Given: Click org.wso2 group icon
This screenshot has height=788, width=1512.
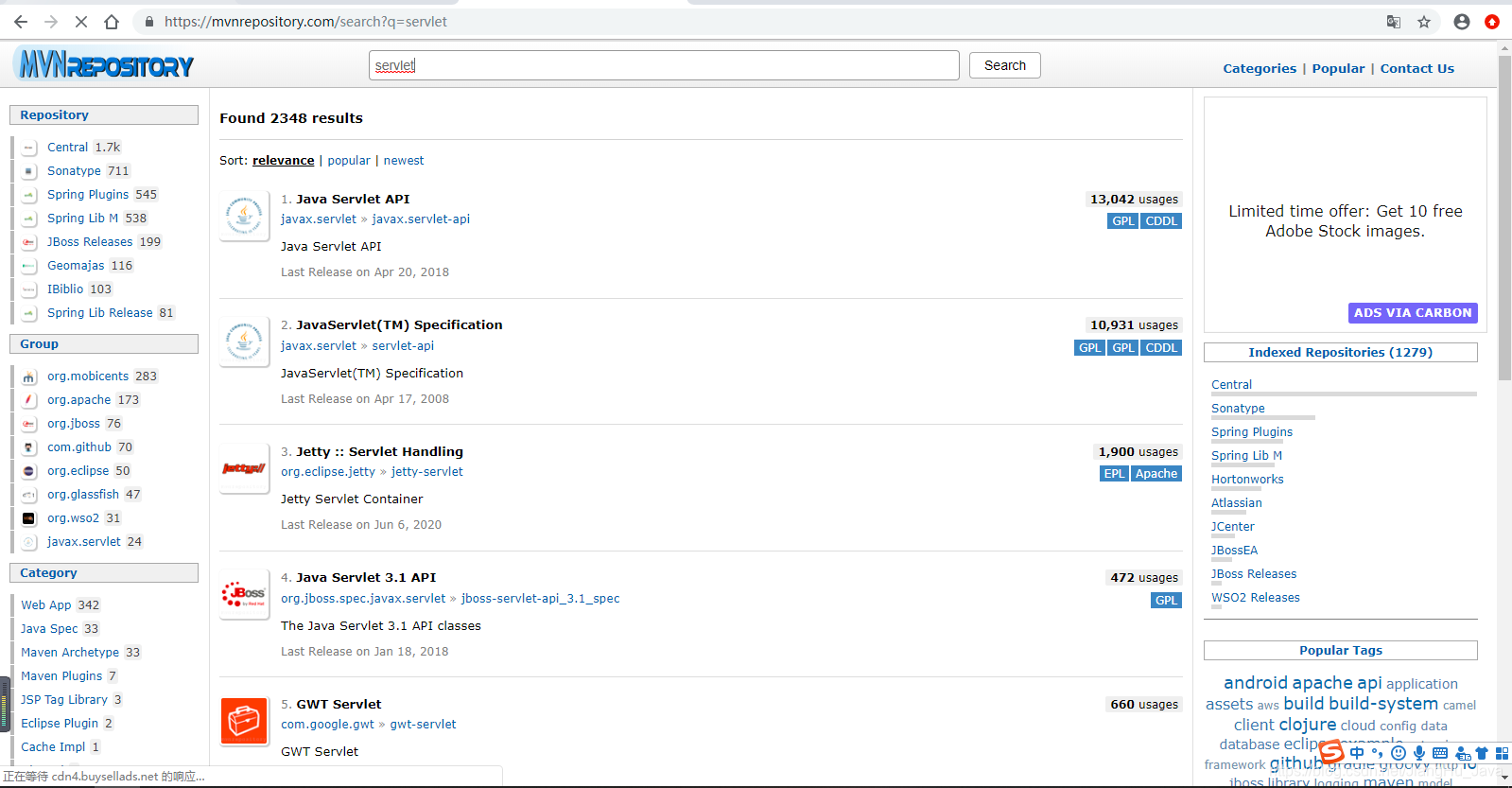Looking at the screenshot, I should (x=29, y=518).
